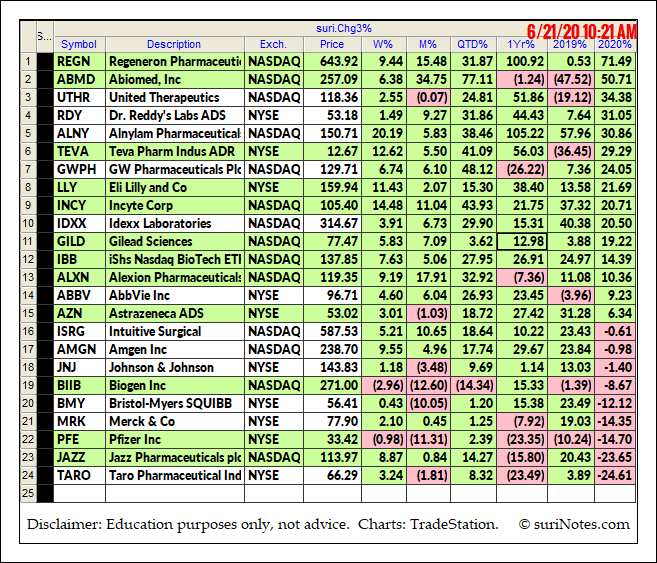The height and width of the screenshot is (563, 657).
Task: Select the Price column header
Action: (x=331, y=44)
